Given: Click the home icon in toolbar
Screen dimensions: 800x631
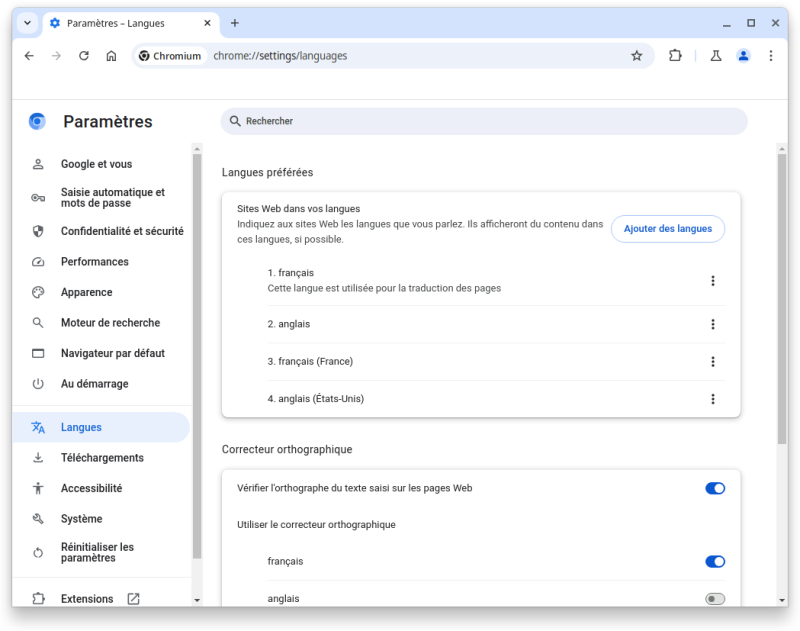Looking at the screenshot, I should click(111, 56).
